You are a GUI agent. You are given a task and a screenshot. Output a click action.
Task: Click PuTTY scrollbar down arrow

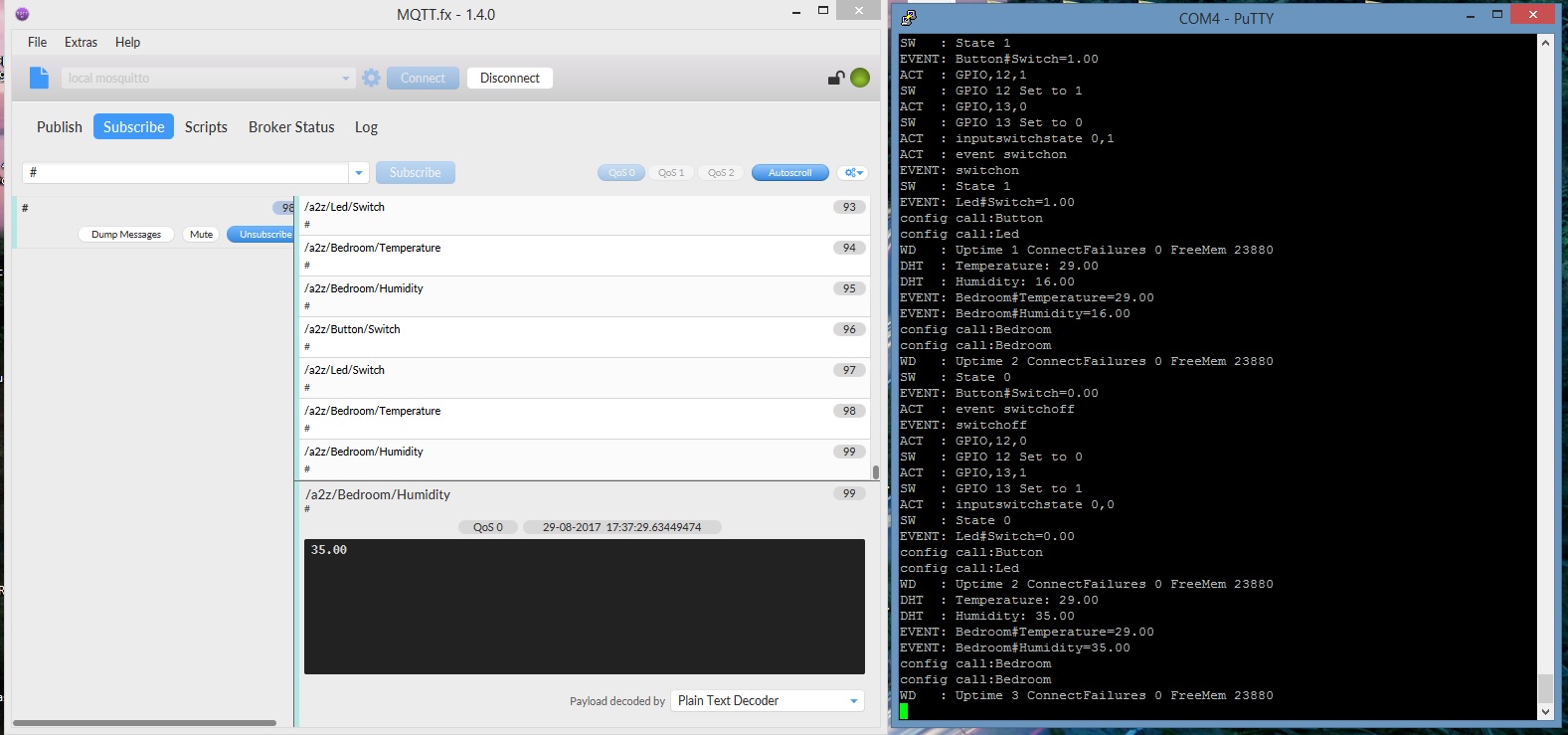click(1544, 711)
